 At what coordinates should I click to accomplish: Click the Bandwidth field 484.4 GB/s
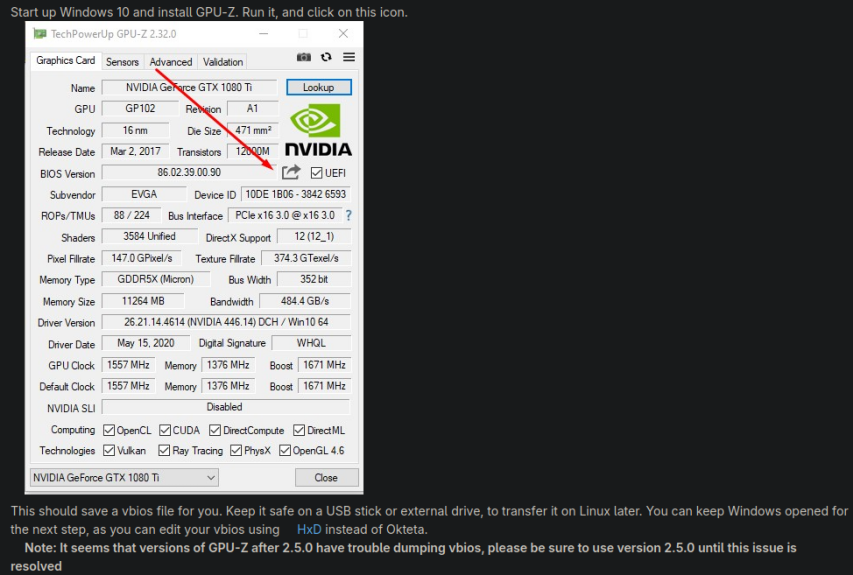pyautogui.click(x=305, y=301)
